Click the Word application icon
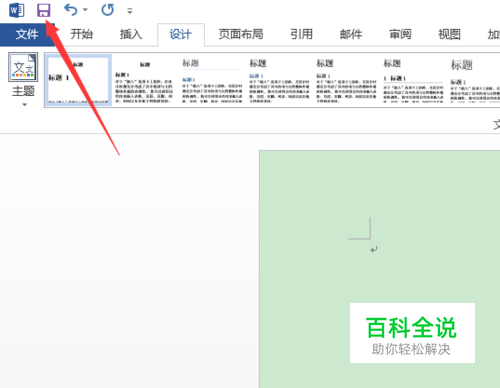 [x=16, y=10]
